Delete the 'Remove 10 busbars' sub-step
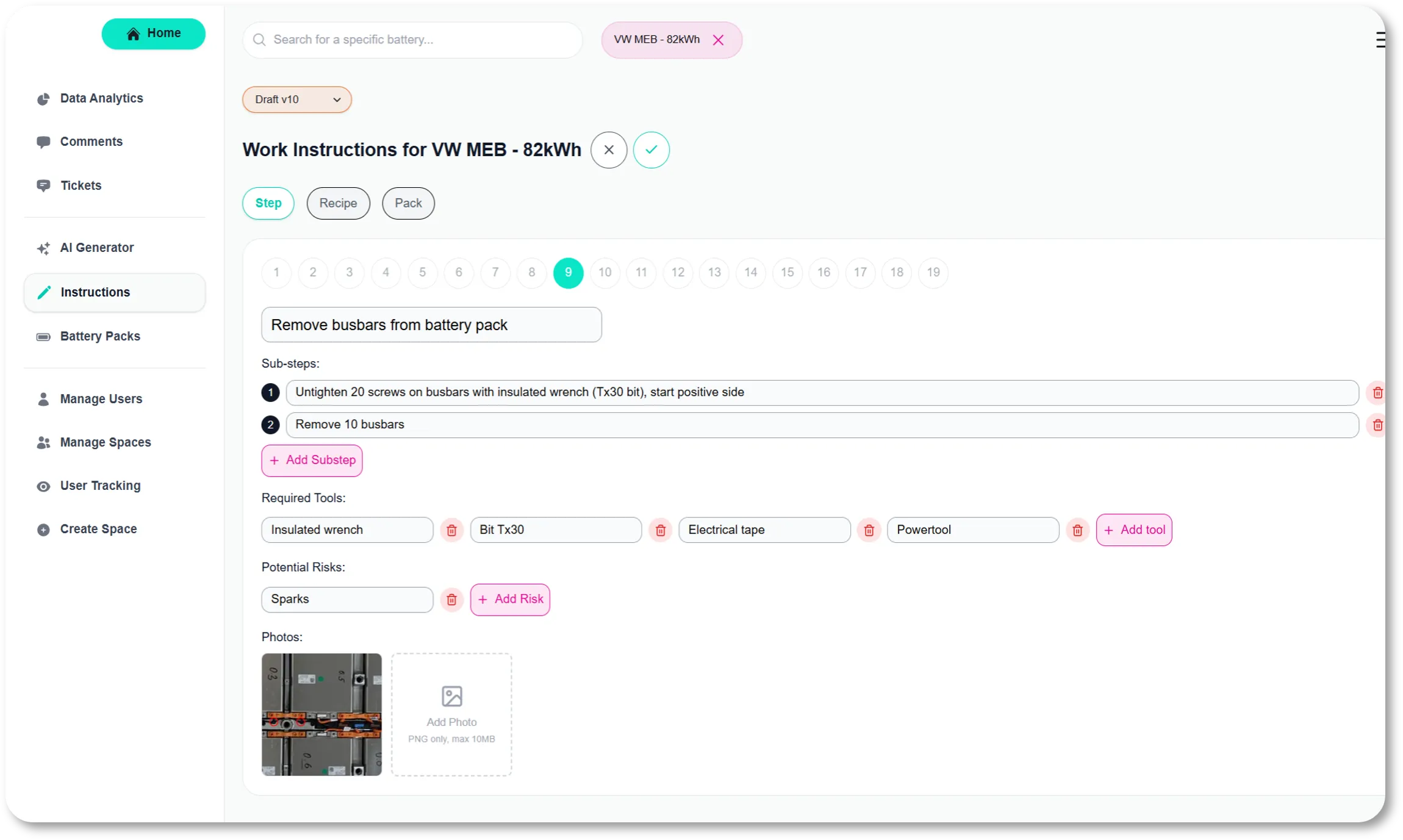This screenshot has height=840, width=1403. point(1377,425)
